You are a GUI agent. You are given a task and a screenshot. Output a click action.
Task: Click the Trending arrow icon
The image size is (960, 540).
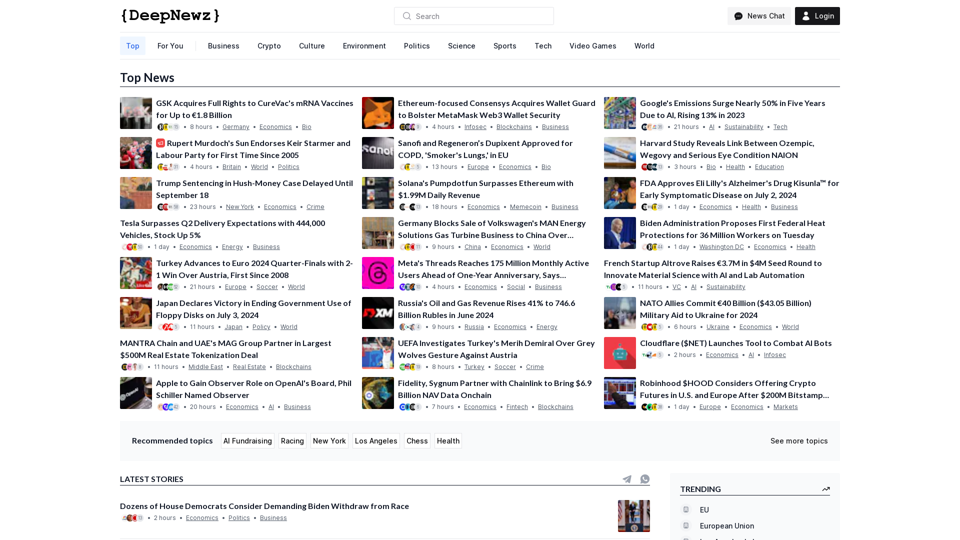pyautogui.click(x=825, y=489)
